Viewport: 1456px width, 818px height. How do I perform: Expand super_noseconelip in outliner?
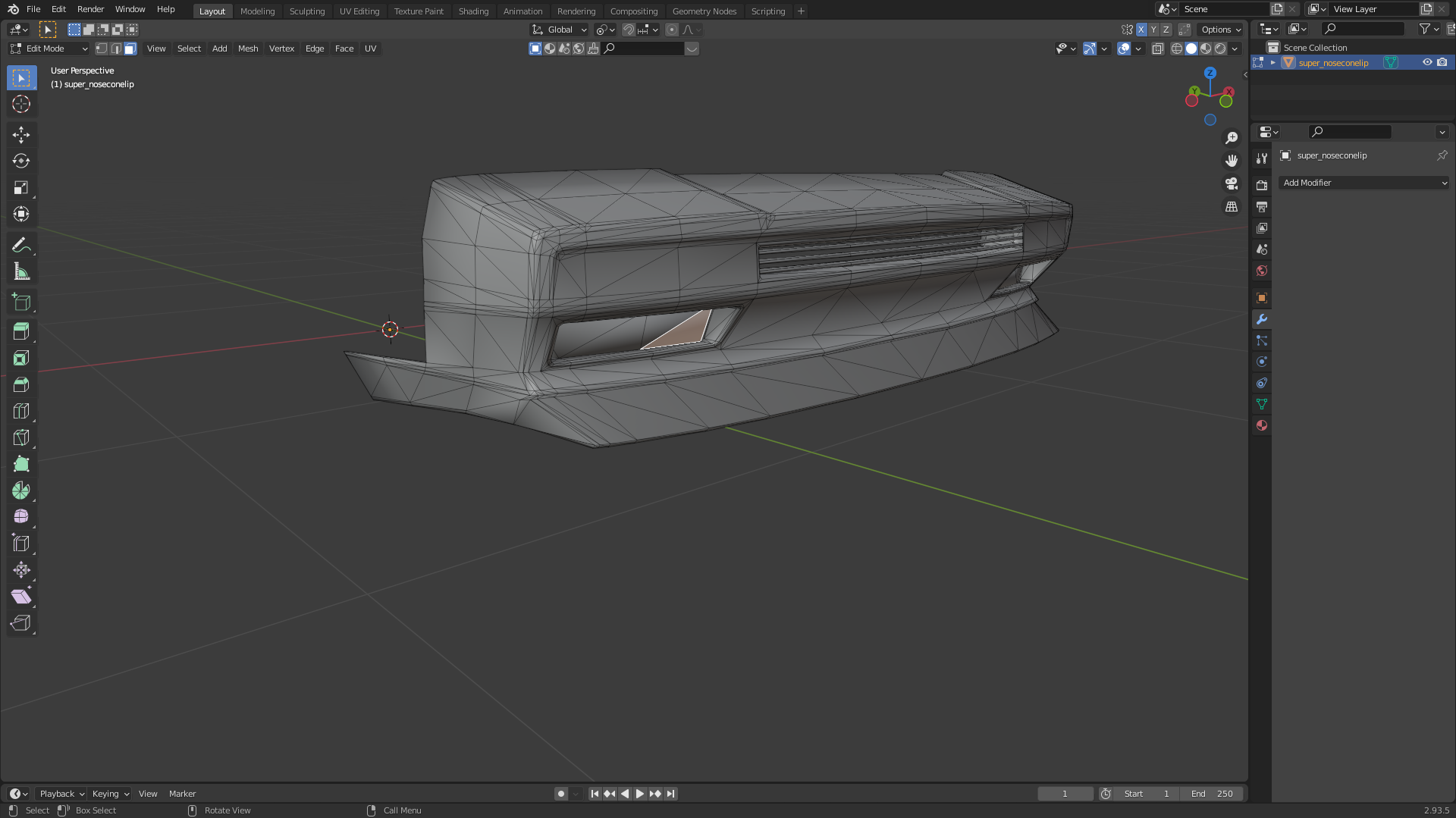(x=1273, y=63)
